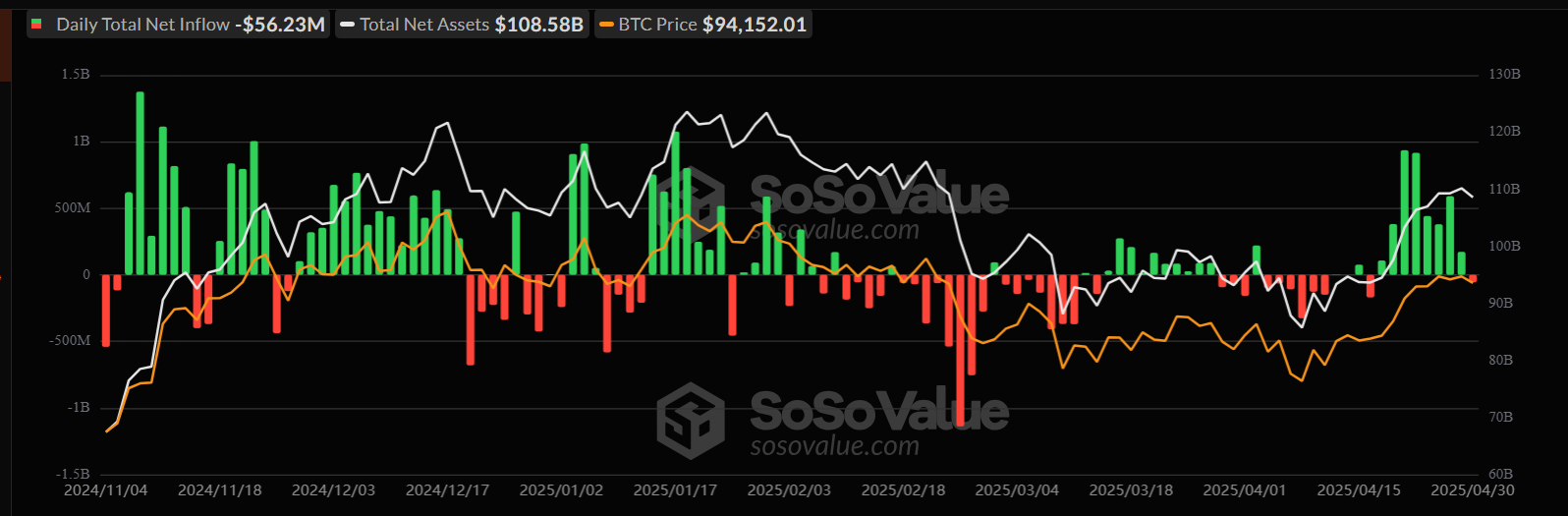Click the 1.5B left axis label

[x=76, y=75]
